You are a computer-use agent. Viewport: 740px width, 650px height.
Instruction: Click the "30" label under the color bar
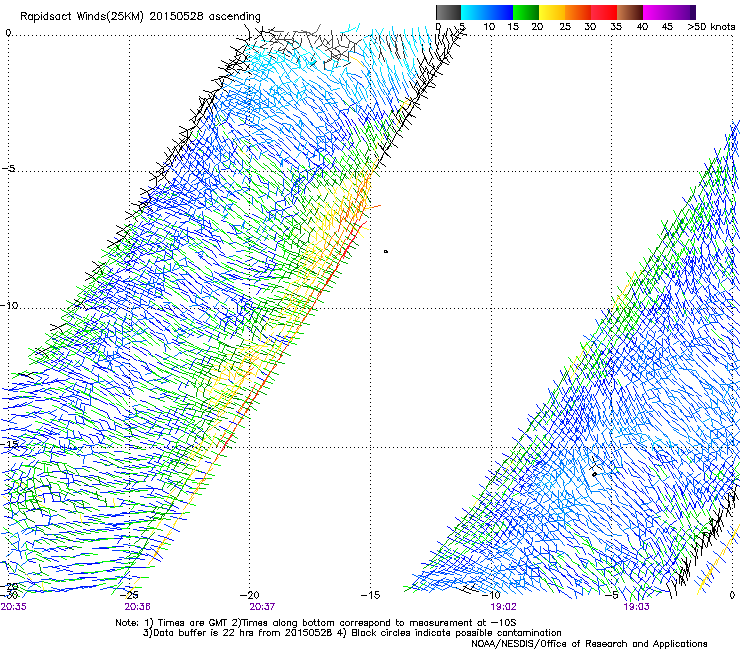[590, 27]
